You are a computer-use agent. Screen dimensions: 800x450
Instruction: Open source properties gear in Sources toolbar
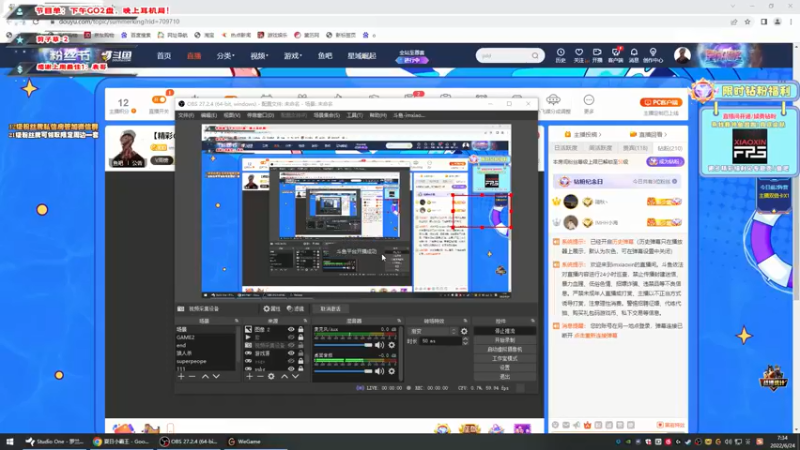271,377
